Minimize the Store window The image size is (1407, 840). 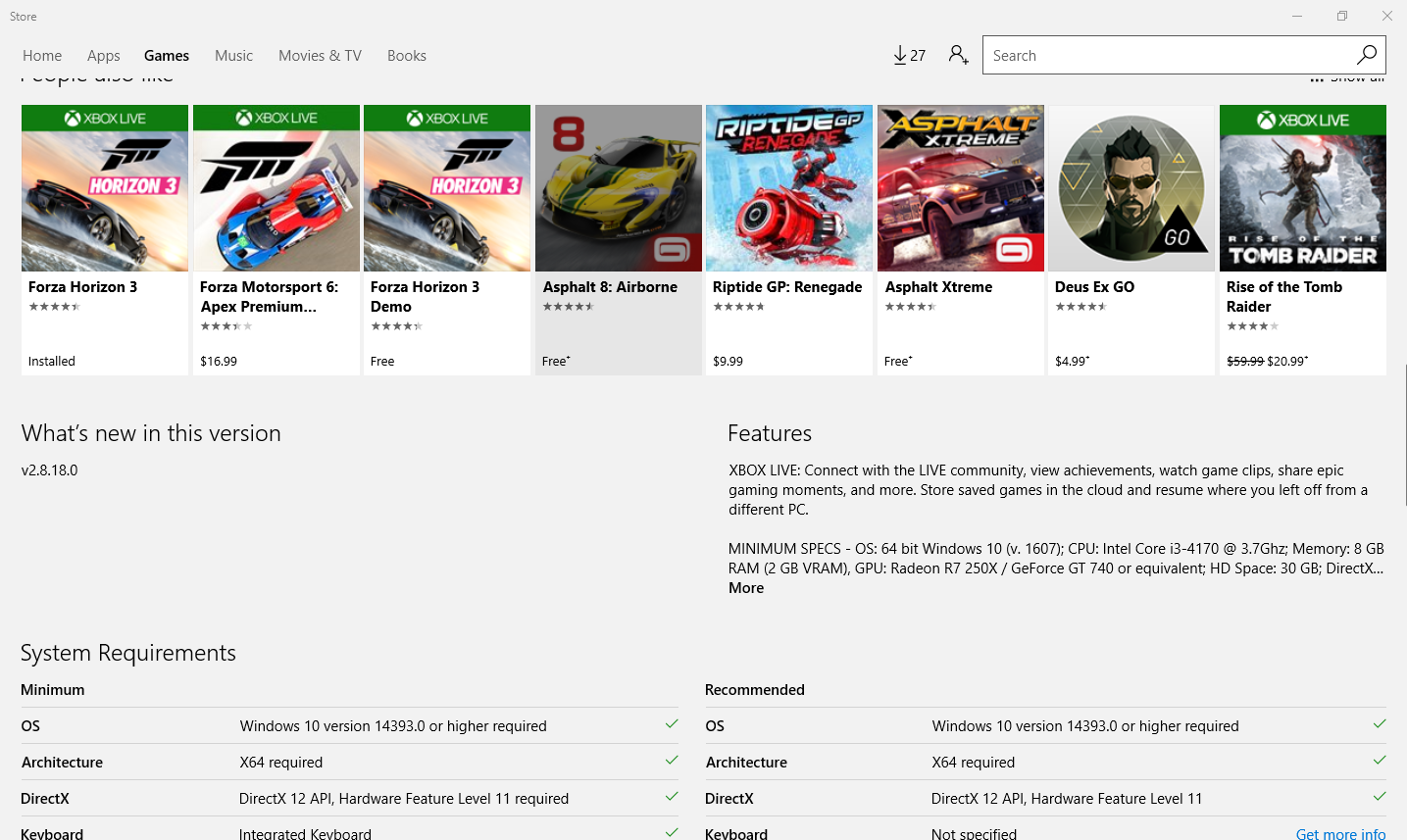click(x=1297, y=16)
